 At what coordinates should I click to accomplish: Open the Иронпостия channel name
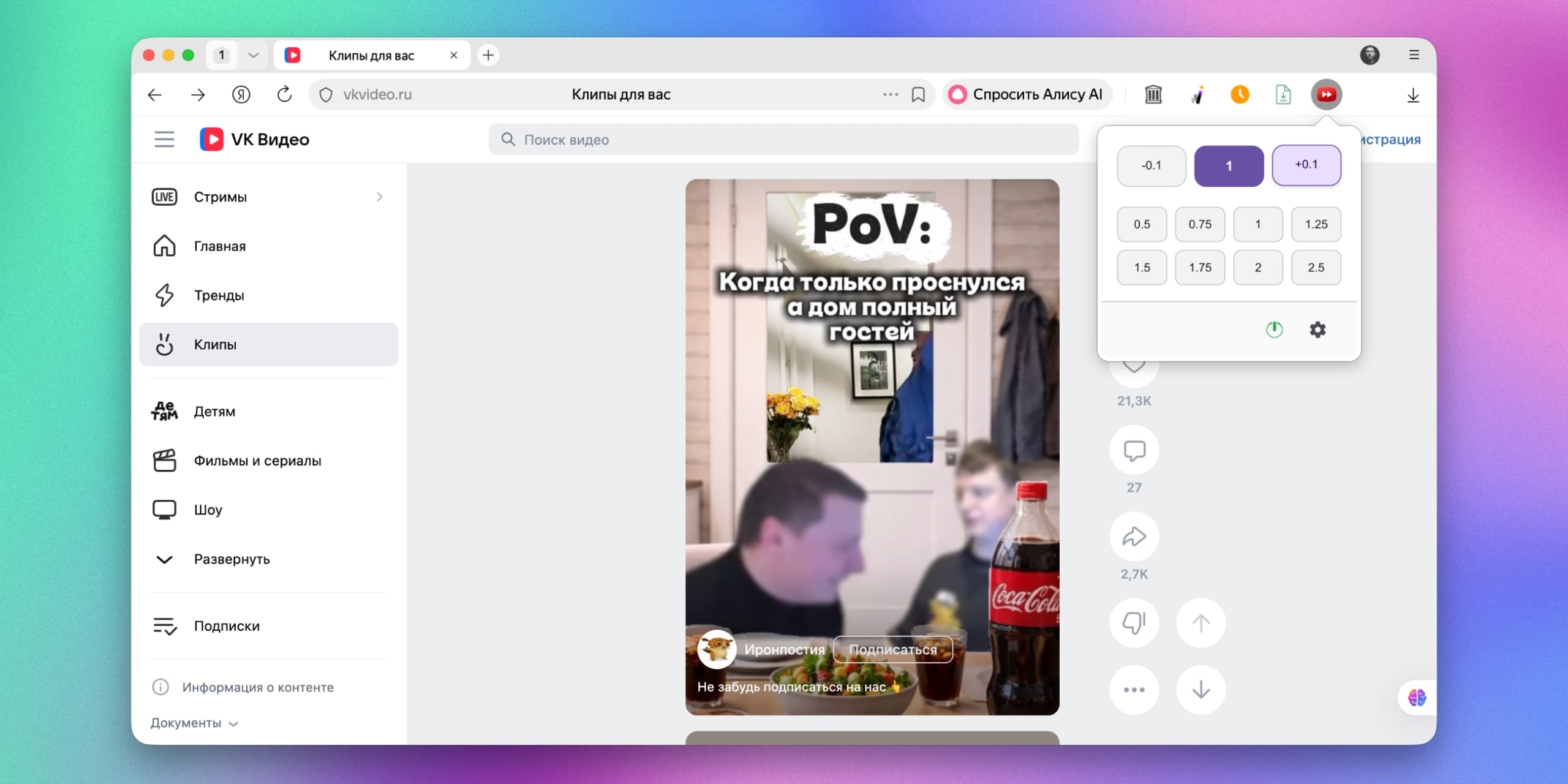coord(785,650)
